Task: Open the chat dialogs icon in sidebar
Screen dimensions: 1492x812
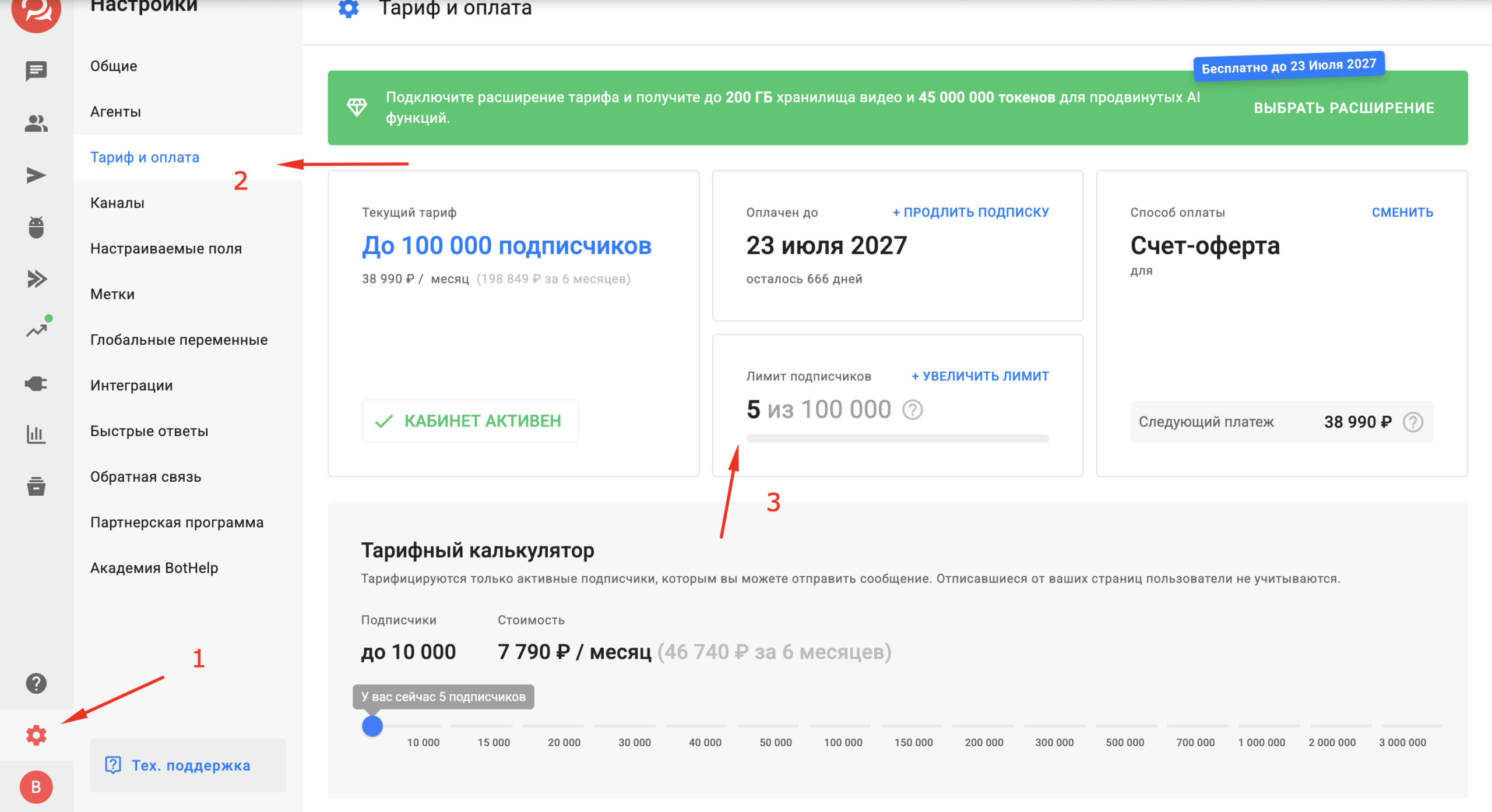Action: click(36, 71)
